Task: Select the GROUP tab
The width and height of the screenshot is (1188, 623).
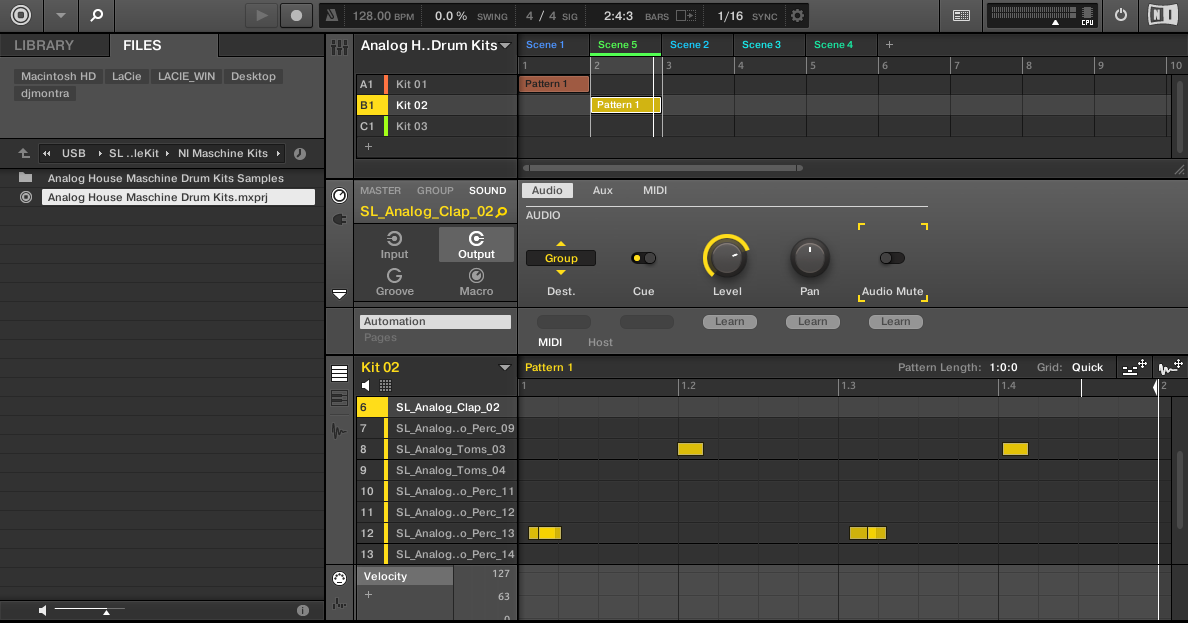Action: pos(435,191)
